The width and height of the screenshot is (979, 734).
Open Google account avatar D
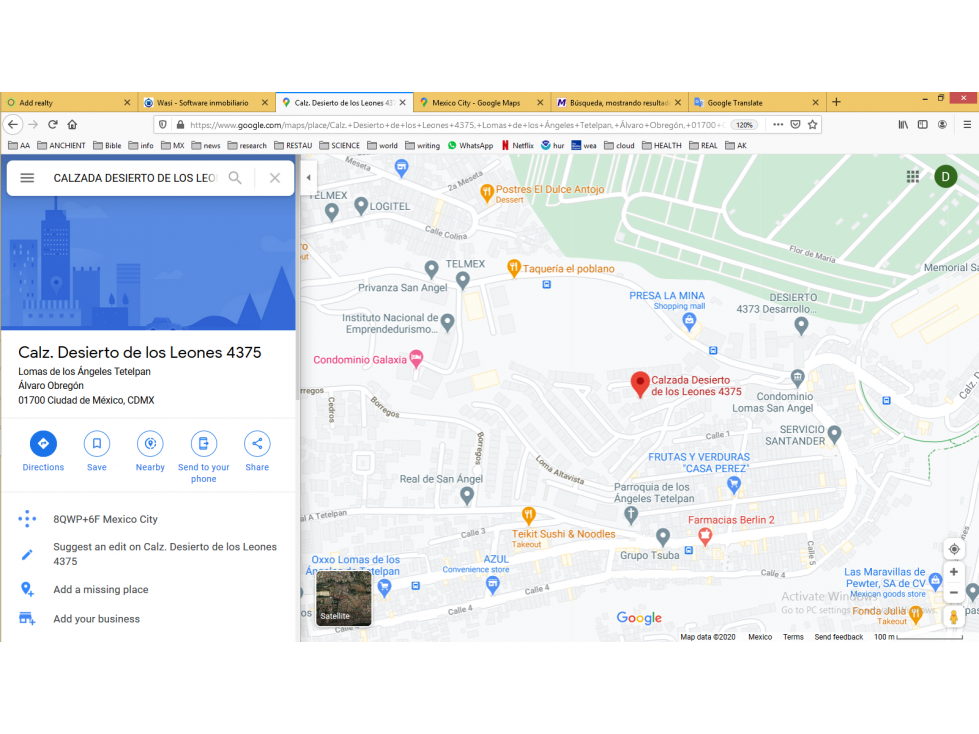click(945, 177)
